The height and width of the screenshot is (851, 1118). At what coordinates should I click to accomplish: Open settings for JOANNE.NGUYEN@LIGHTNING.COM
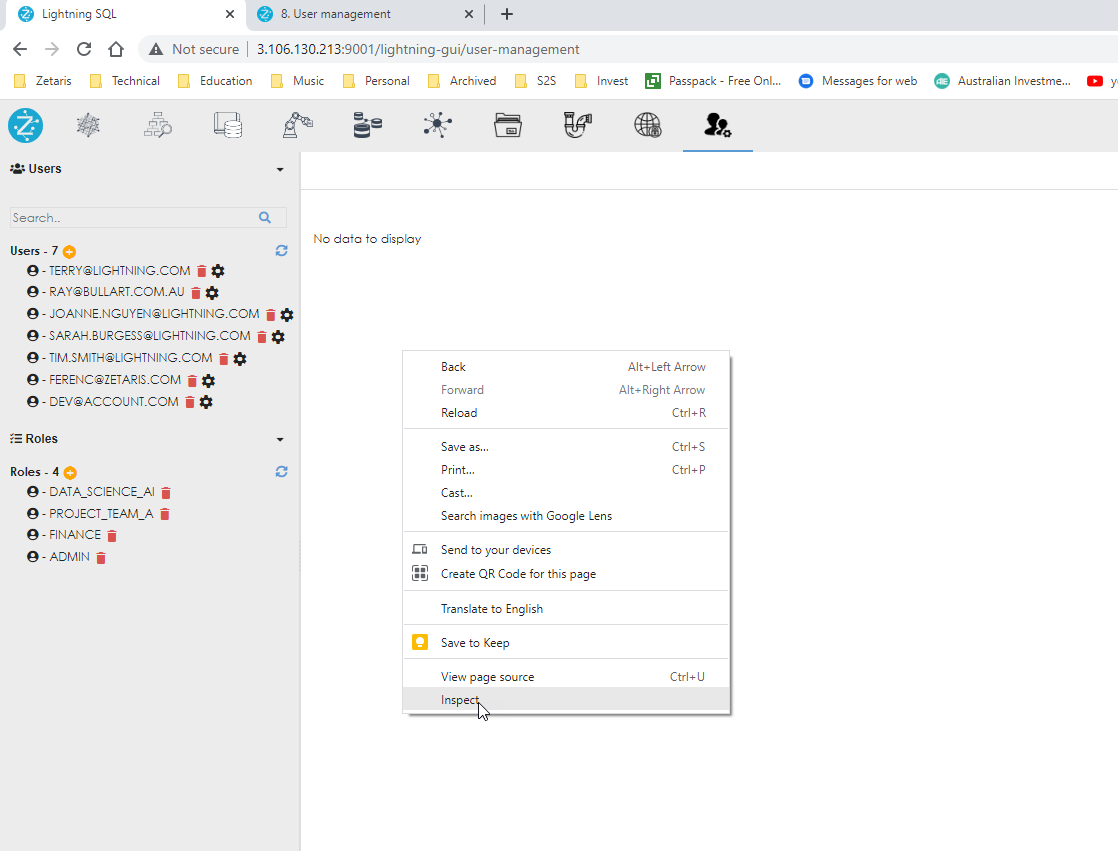click(287, 314)
